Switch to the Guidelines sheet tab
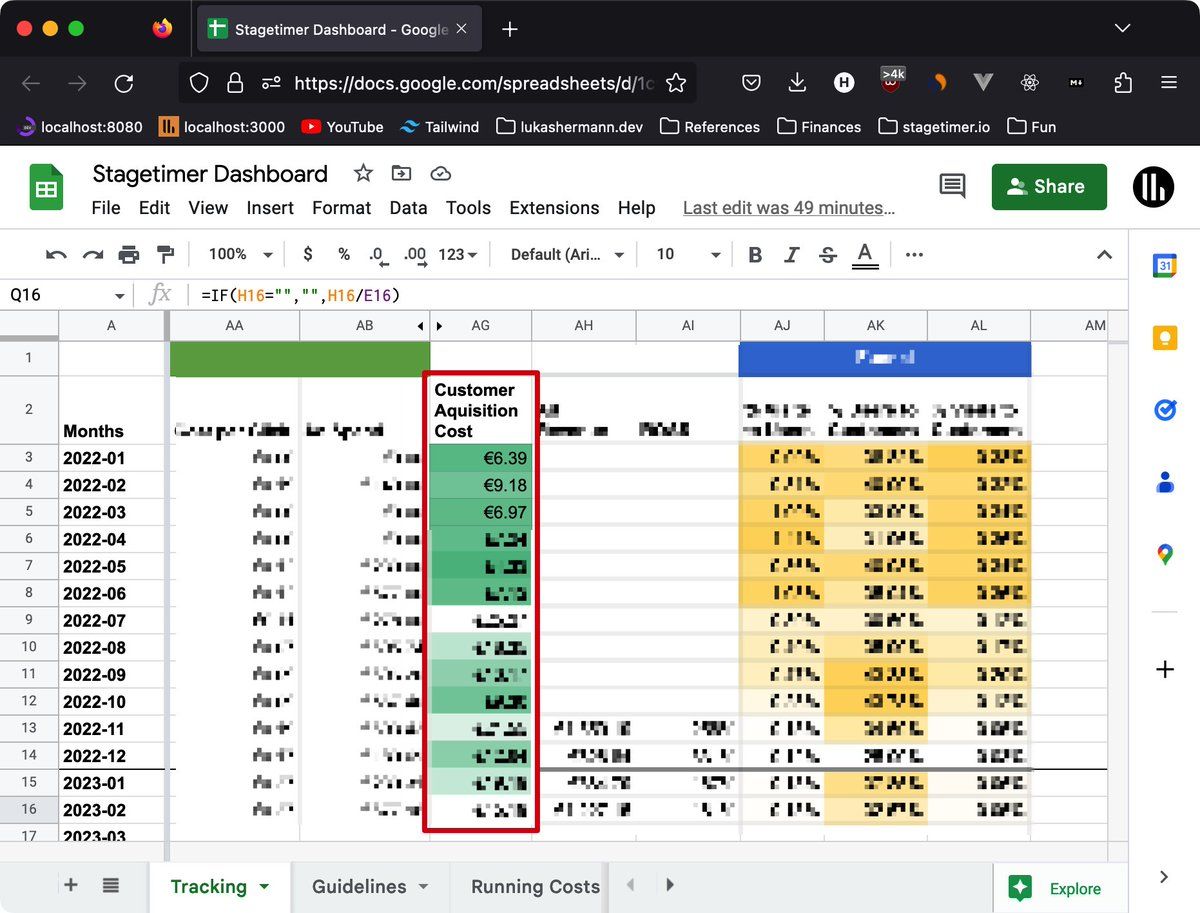This screenshot has height=913, width=1200. pyautogui.click(x=359, y=887)
